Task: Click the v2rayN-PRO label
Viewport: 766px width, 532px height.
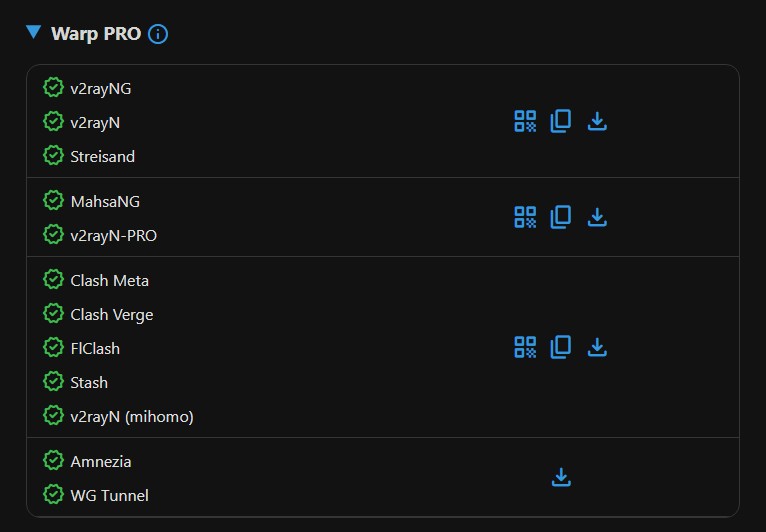Action: (x=113, y=236)
